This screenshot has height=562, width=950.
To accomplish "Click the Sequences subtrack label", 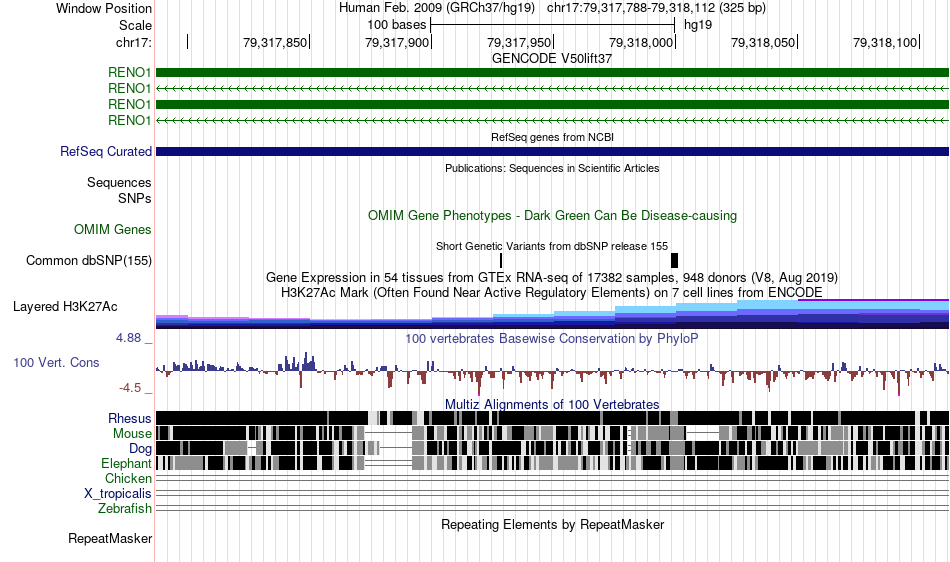I will [x=119, y=182].
